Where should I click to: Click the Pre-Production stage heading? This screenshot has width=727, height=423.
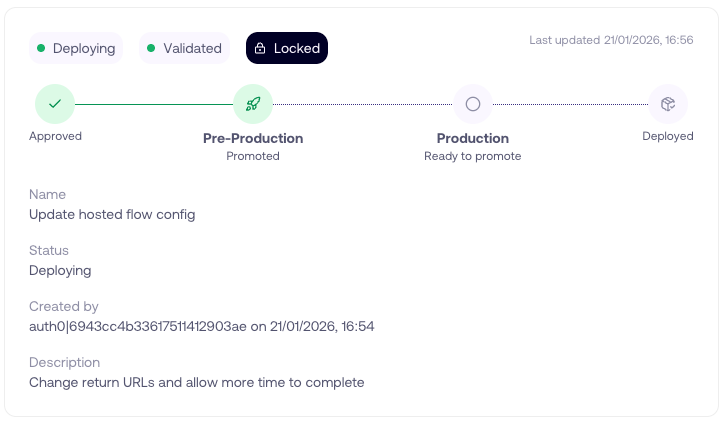tap(253, 138)
